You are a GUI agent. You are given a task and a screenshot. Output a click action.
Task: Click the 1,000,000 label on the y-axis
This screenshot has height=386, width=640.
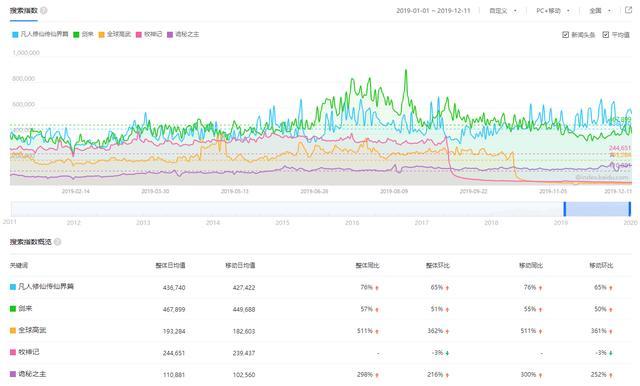(26, 53)
